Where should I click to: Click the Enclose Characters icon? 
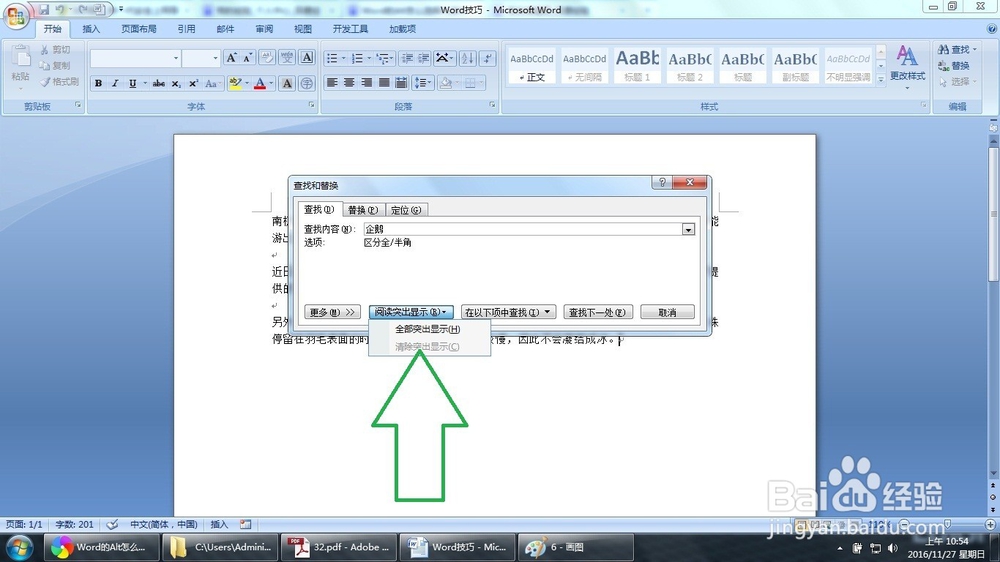[x=307, y=84]
